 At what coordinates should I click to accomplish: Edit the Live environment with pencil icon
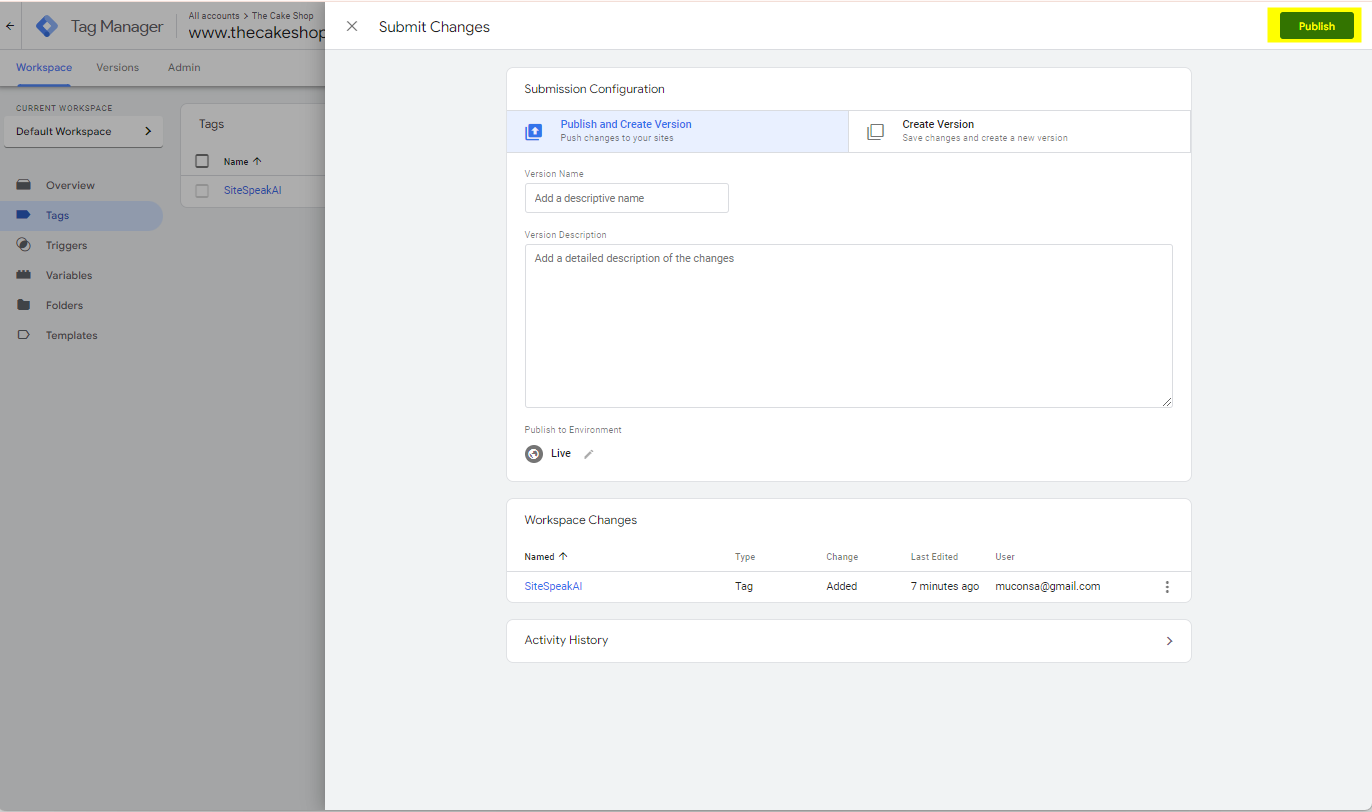pos(589,454)
